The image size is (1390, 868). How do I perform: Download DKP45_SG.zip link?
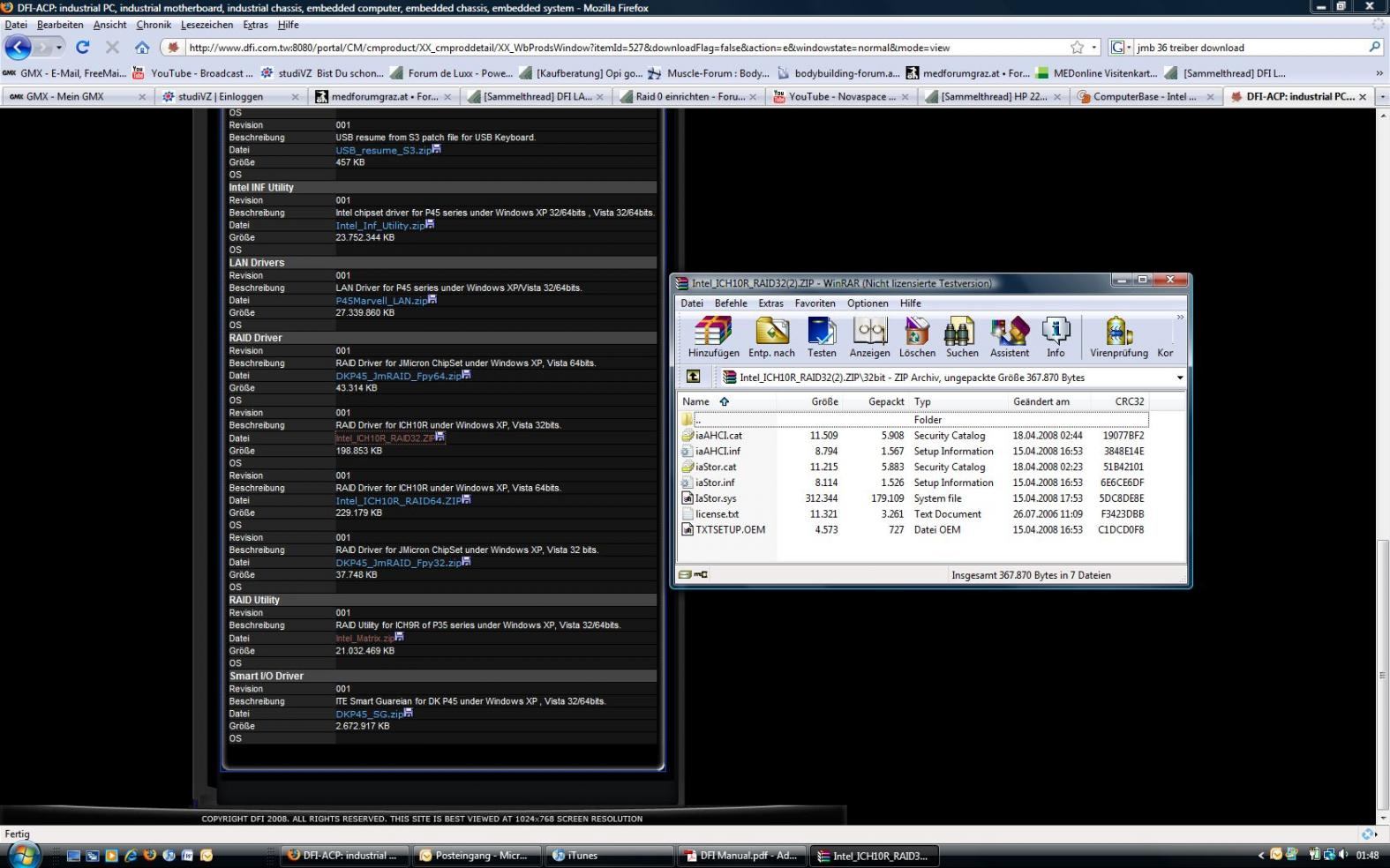pos(369,714)
